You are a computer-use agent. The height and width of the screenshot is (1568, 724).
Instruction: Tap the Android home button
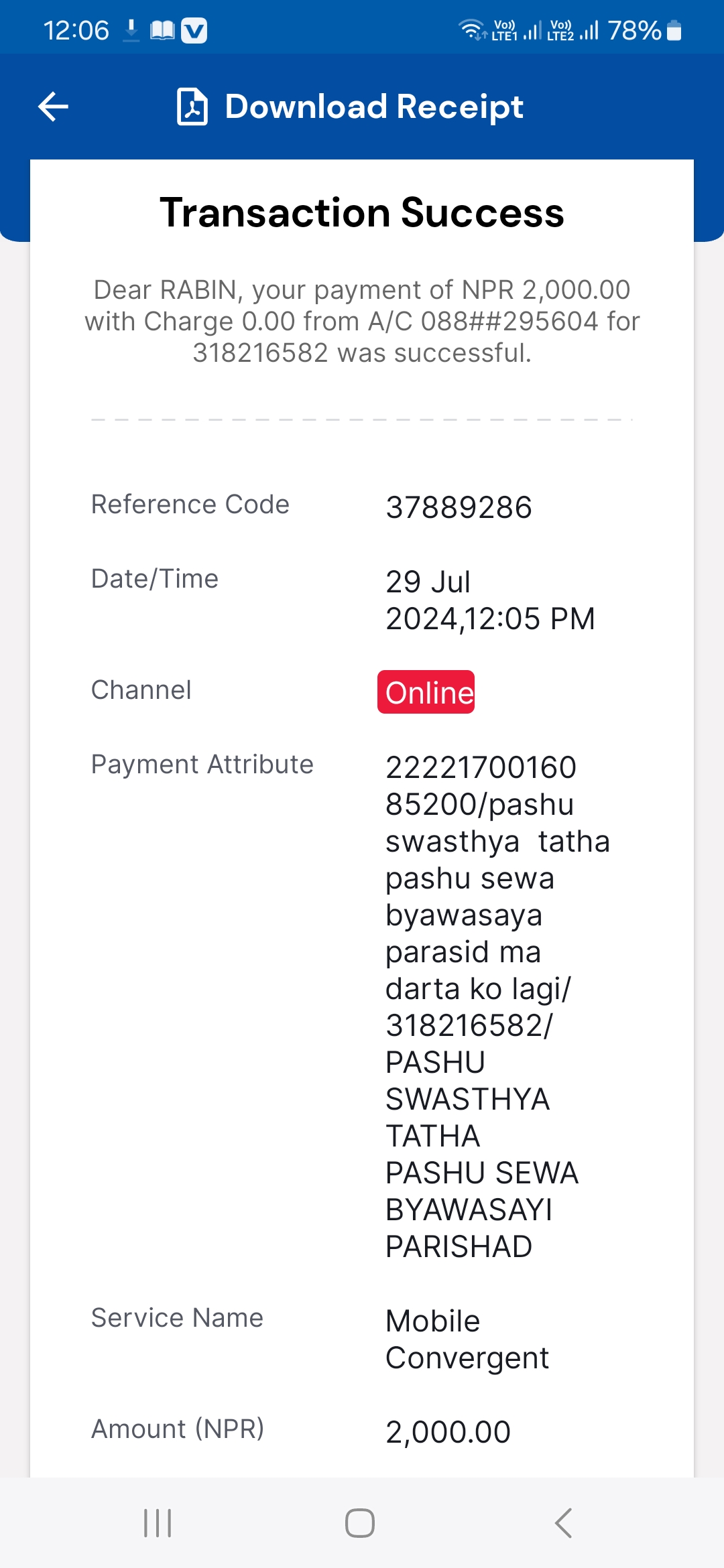(x=360, y=1523)
